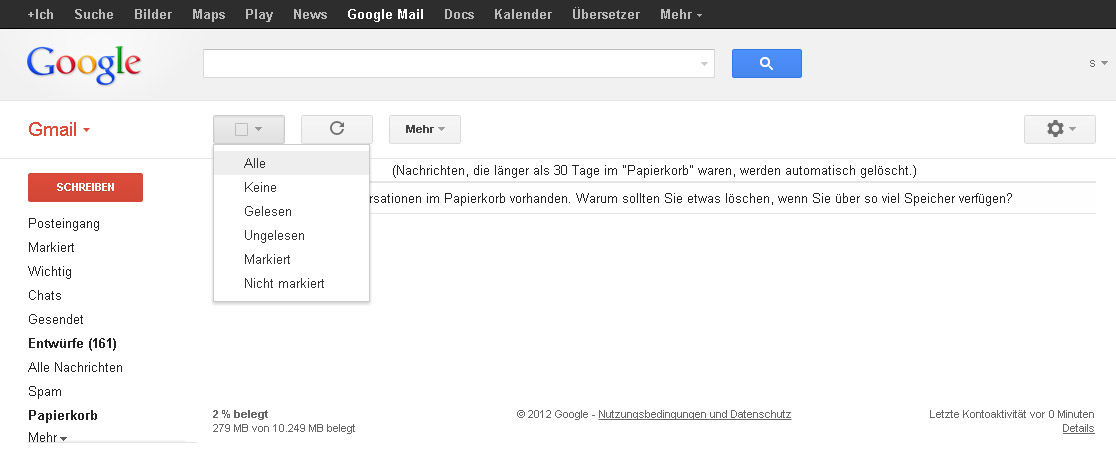Open the Gmail dropdown switcher
The height and width of the screenshot is (452, 1116).
[59, 130]
